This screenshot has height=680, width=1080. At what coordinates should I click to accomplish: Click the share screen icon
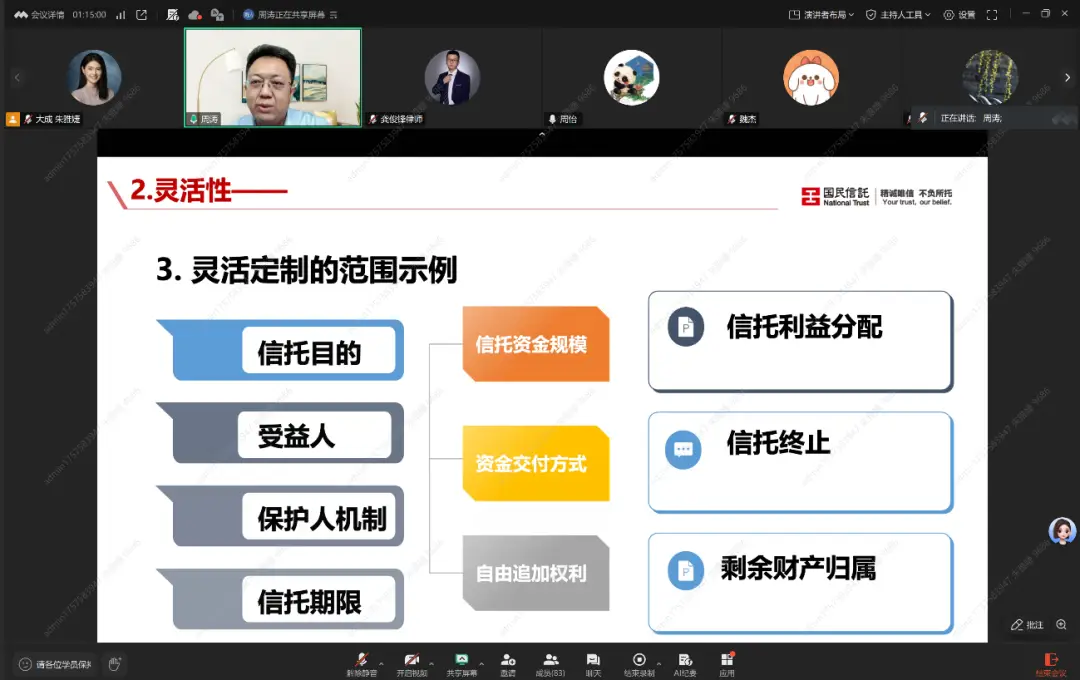tap(462, 661)
